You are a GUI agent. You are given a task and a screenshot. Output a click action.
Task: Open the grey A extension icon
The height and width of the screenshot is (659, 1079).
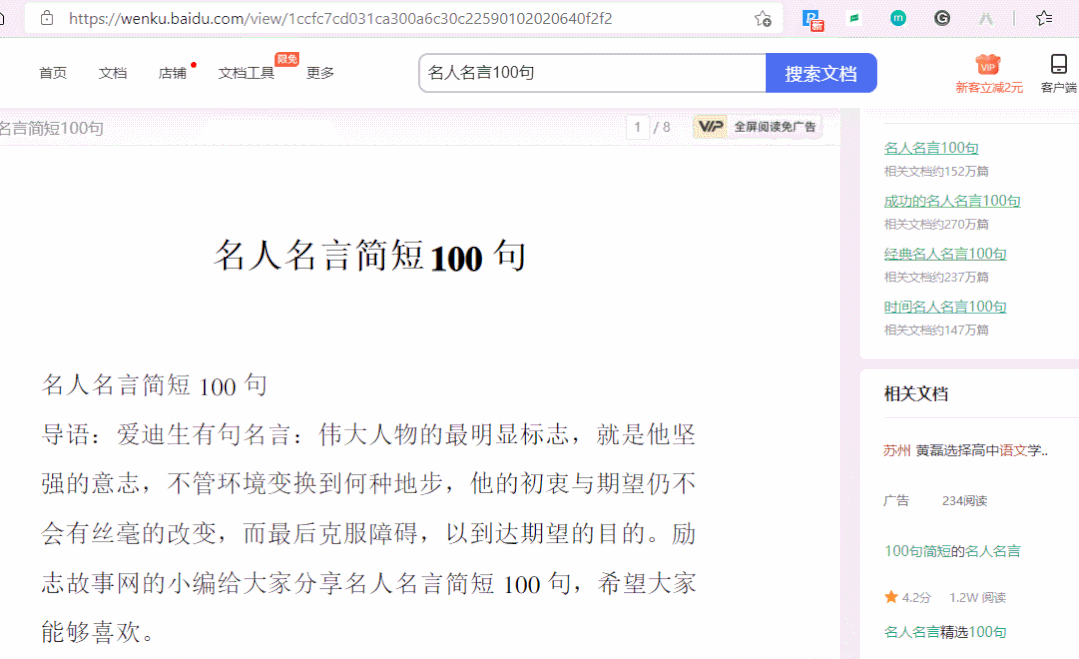tap(986, 19)
